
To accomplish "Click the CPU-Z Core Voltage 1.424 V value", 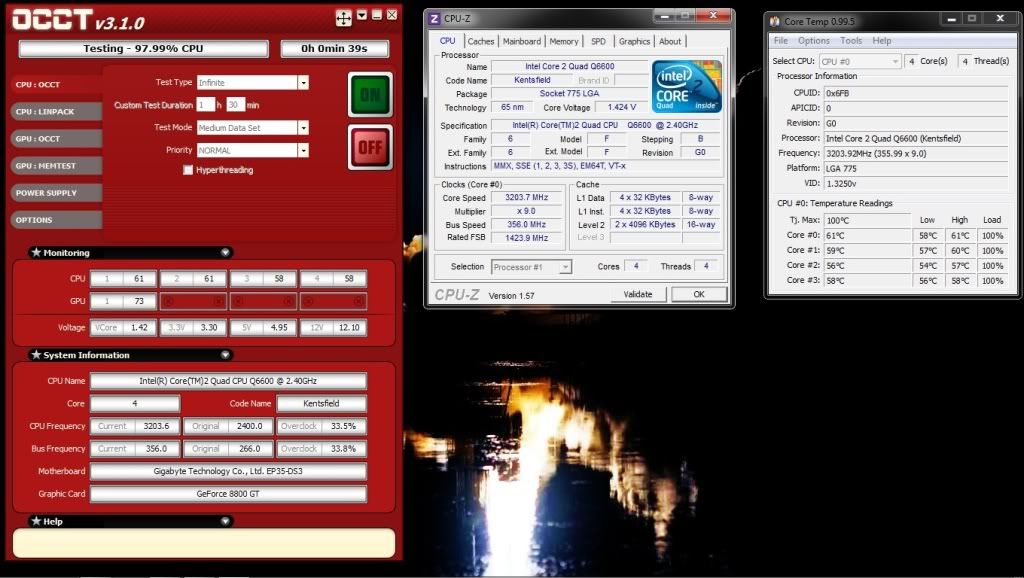I will (x=622, y=107).
